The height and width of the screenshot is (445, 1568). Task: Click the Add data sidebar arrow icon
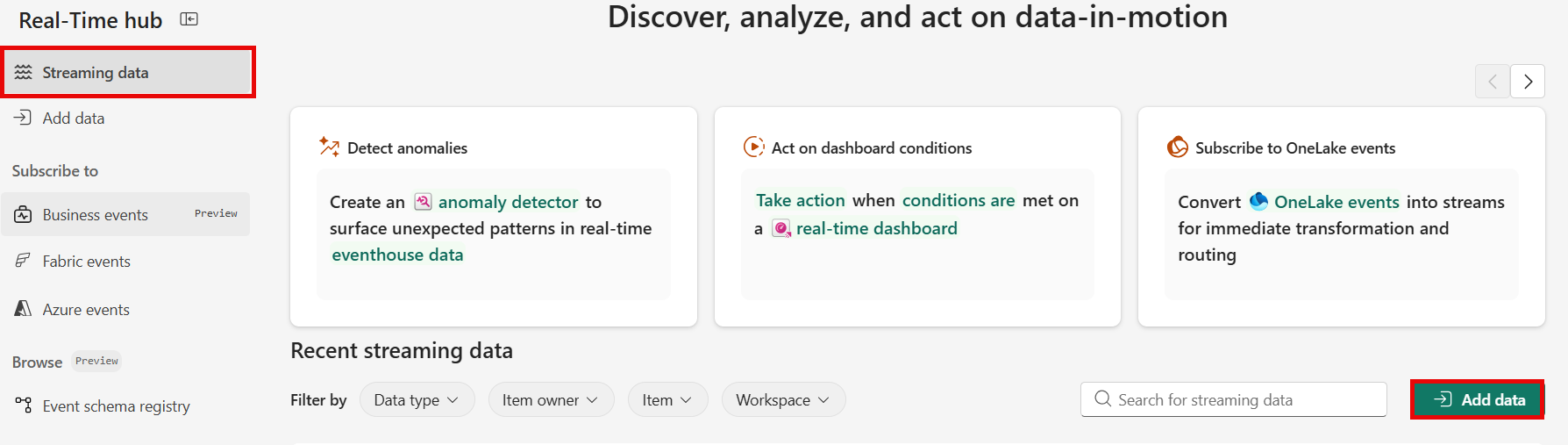click(23, 118)
